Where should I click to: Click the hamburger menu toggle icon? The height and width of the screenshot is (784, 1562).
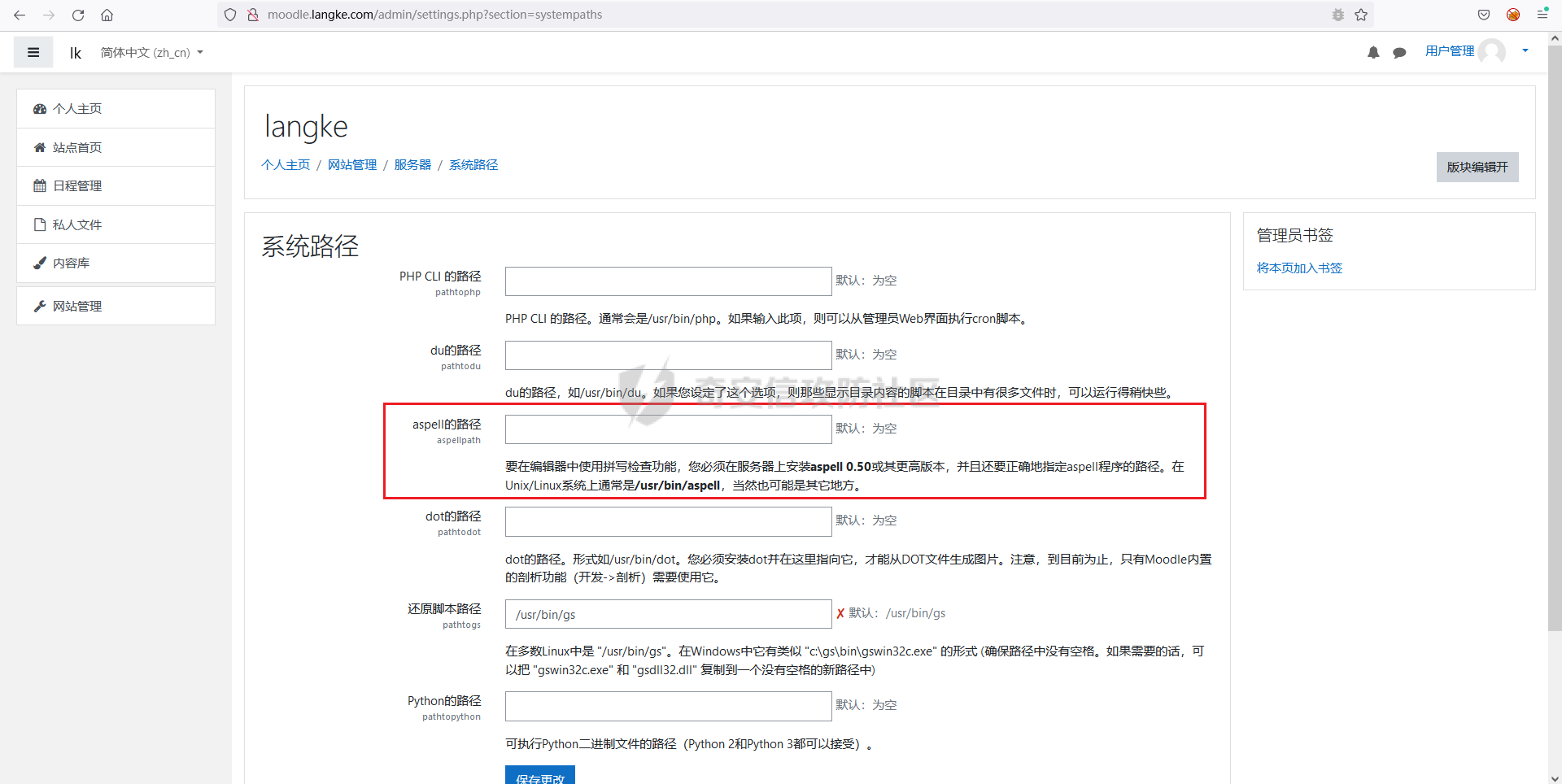[x=33, y=53]
